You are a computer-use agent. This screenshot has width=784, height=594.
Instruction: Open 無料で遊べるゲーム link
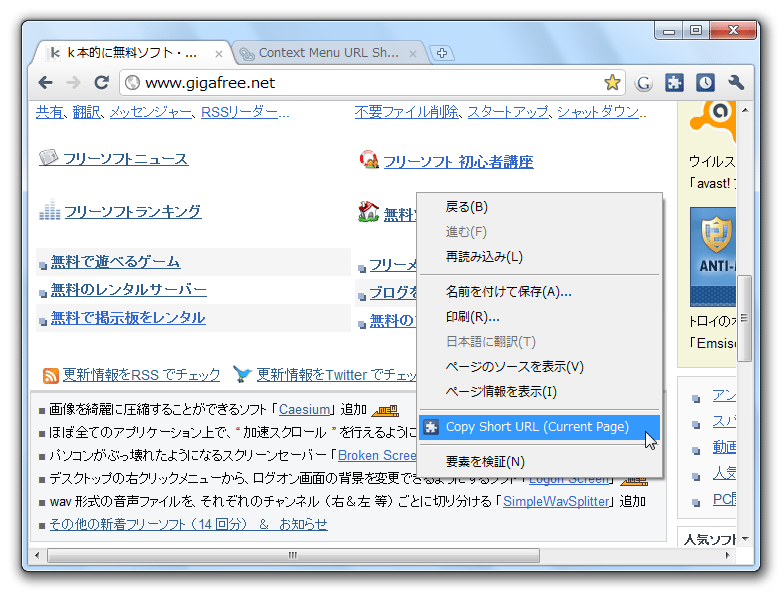pos(116,262)
